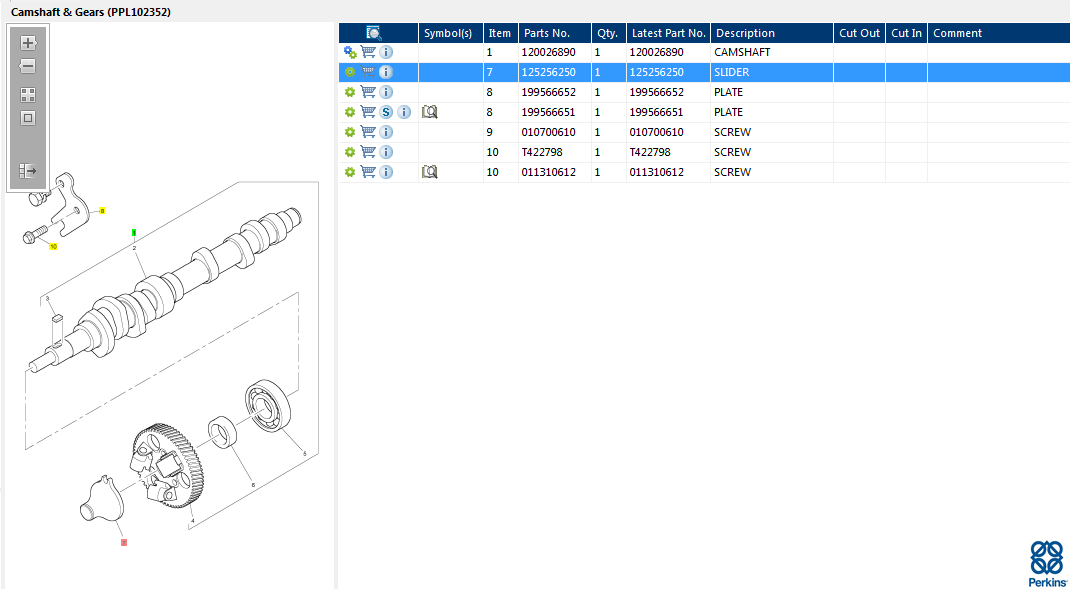Click part number 199566651 in Parts No. column
The height and width of the screenshot is (589, 1070).
[547, 112]
